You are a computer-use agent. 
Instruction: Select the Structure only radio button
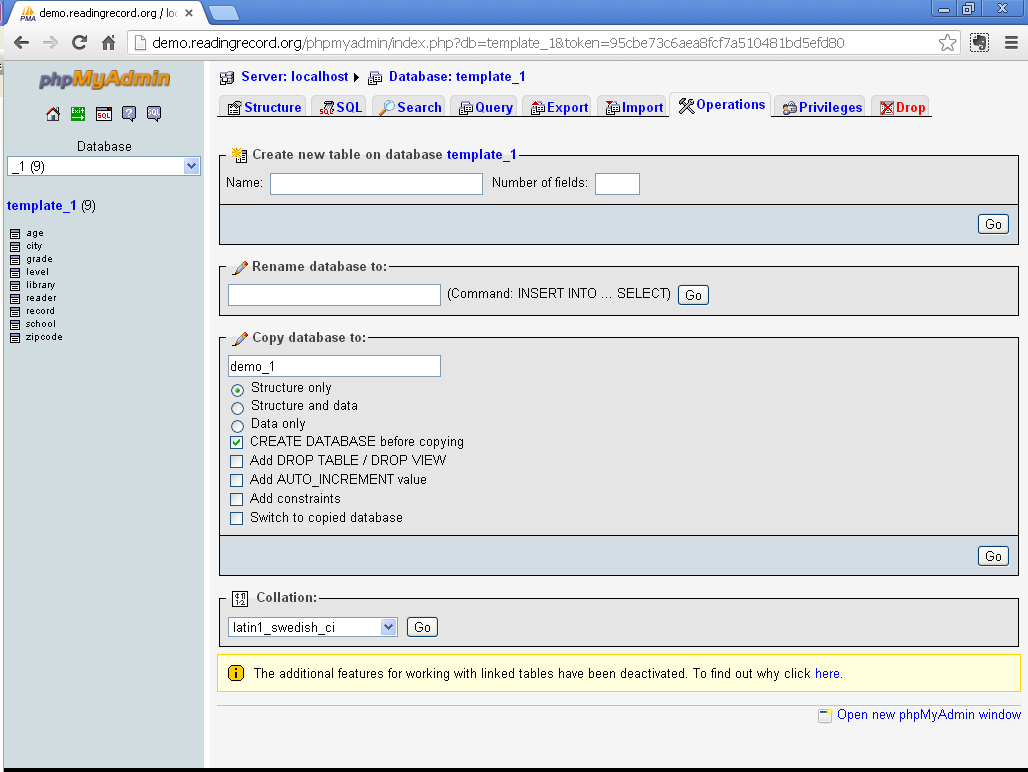tap(237, 390)
